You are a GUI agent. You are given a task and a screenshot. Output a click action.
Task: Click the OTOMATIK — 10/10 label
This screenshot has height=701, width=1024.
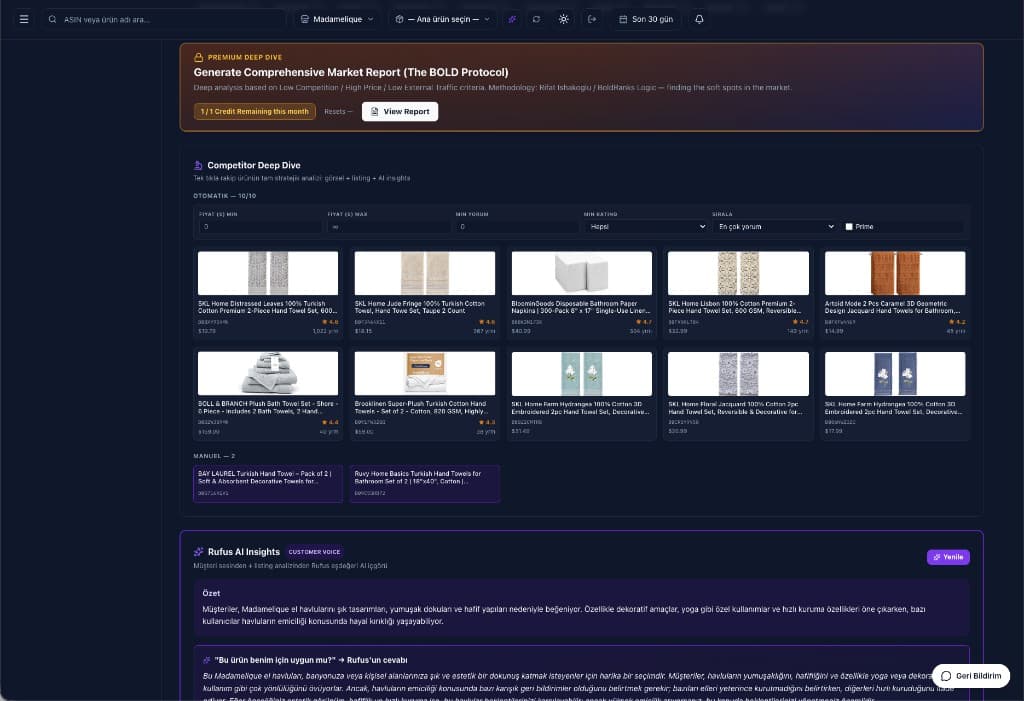pyautogui.click(x=225, y=196)
